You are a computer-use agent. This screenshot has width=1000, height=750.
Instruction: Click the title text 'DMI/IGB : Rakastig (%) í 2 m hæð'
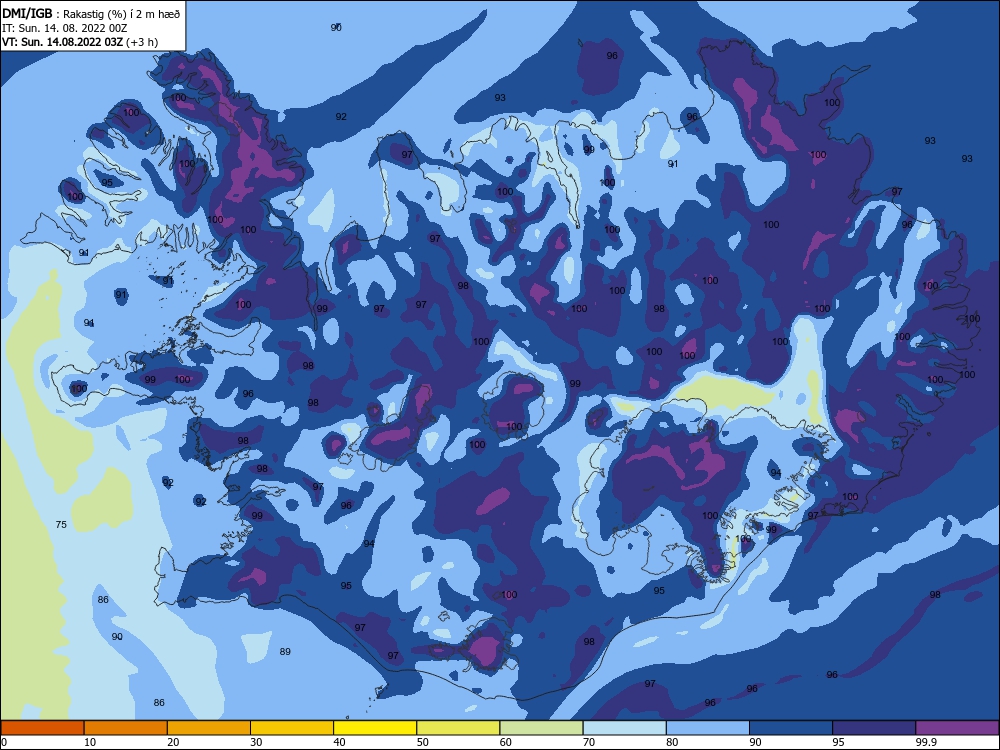(x=91, y=14)
